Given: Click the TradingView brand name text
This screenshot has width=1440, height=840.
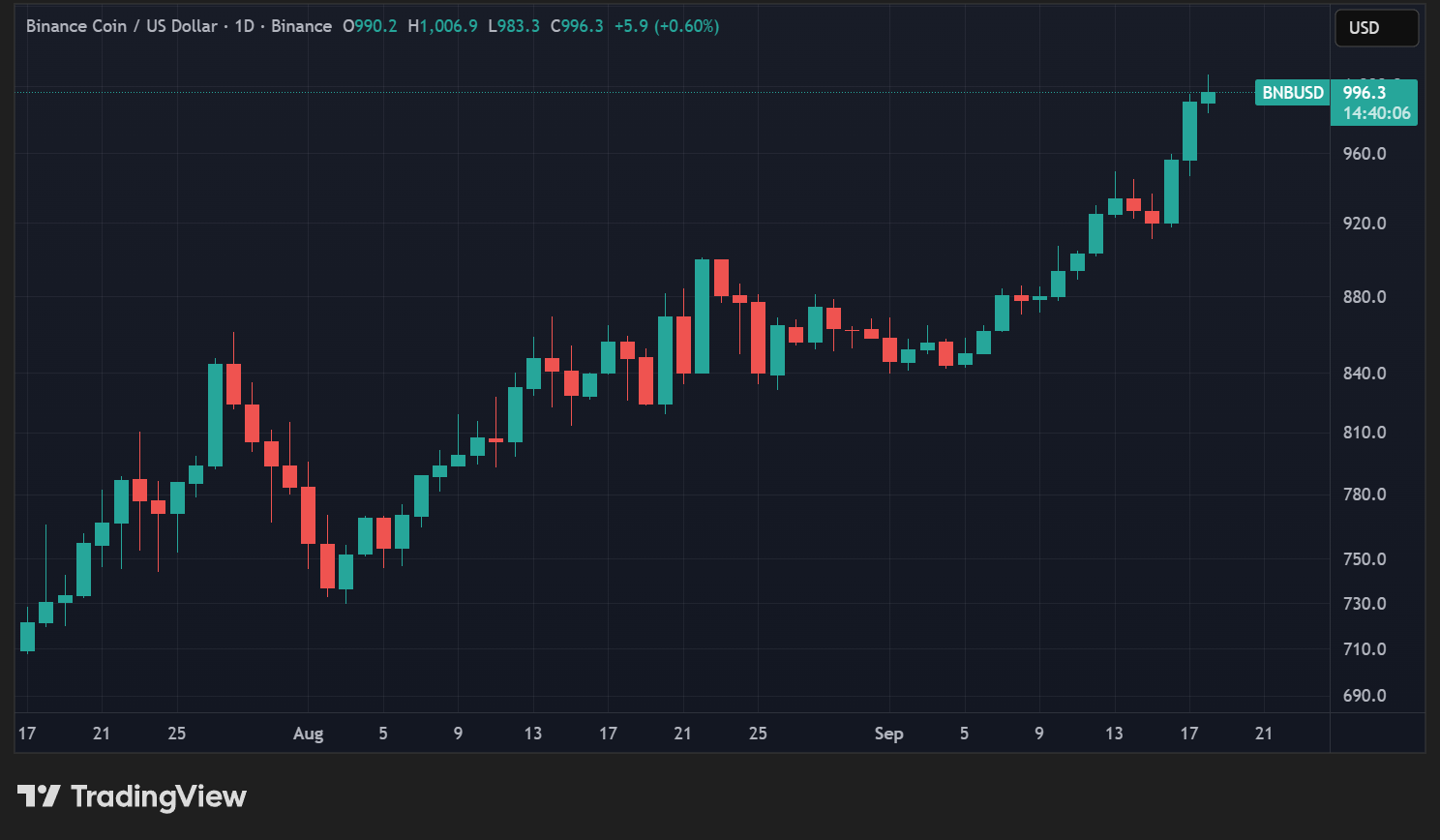Looking at the screenshot, I should [159, 796].
